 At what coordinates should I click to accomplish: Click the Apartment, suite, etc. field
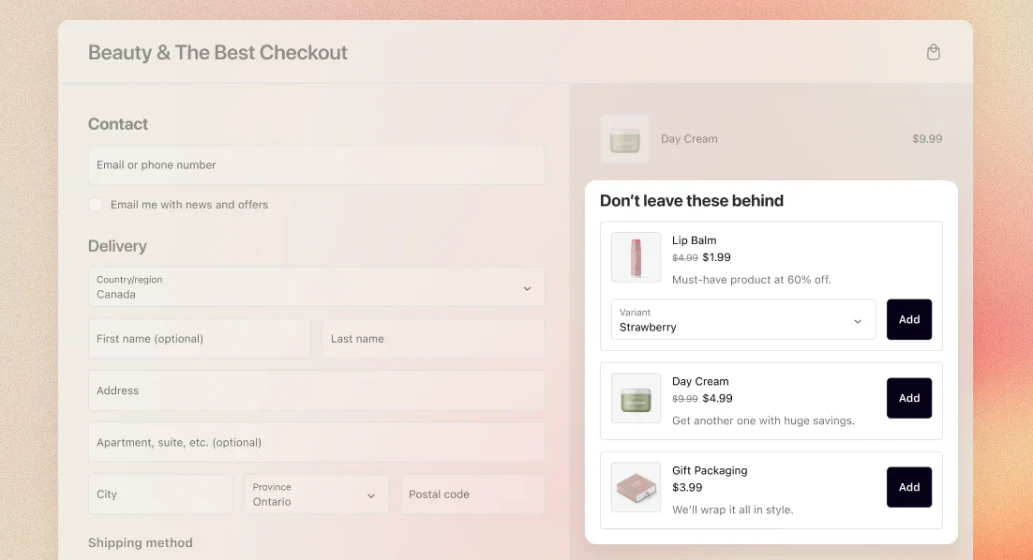coord(316,442)
